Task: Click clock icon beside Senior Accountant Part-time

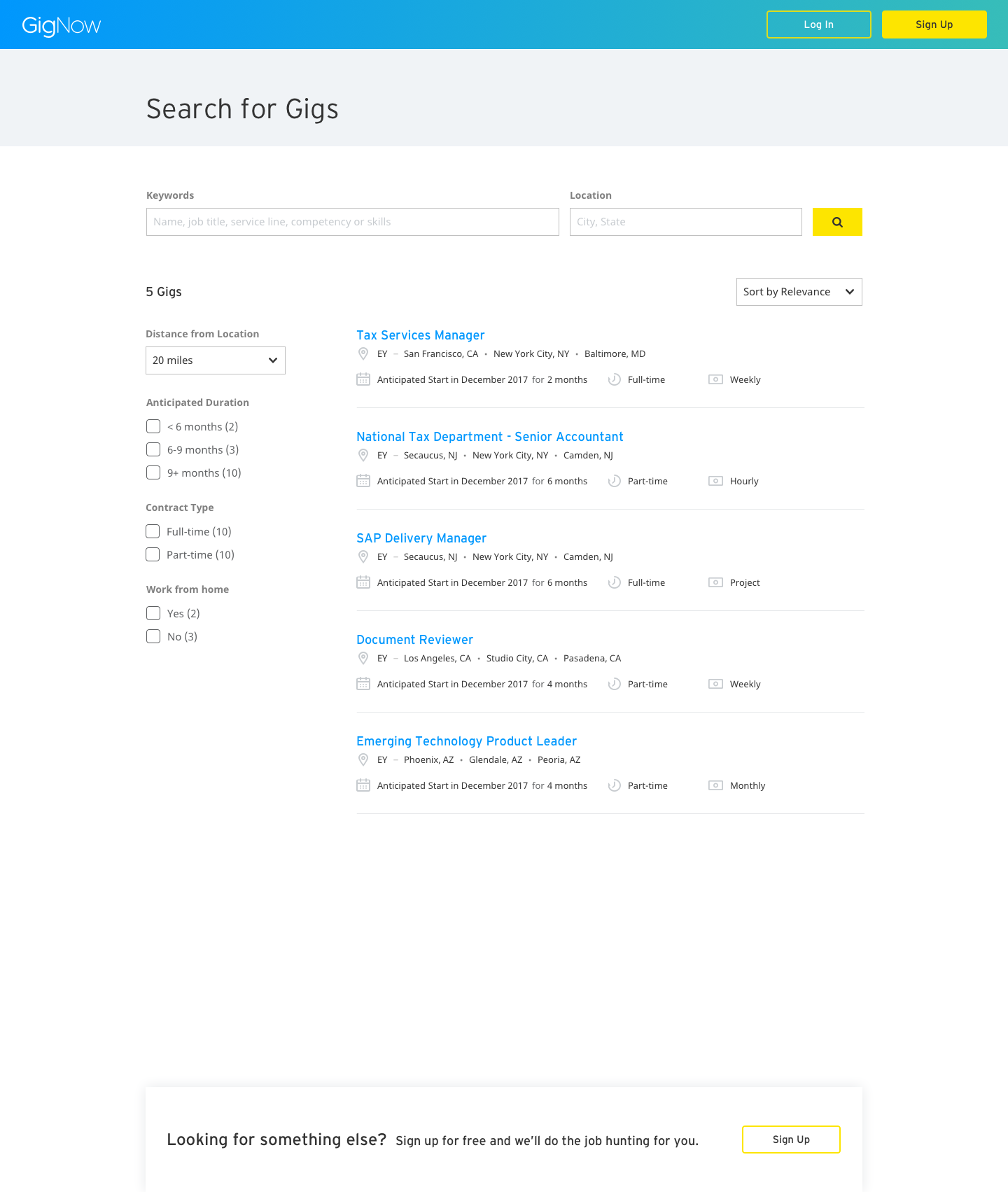Action: (x=615, y=481)
